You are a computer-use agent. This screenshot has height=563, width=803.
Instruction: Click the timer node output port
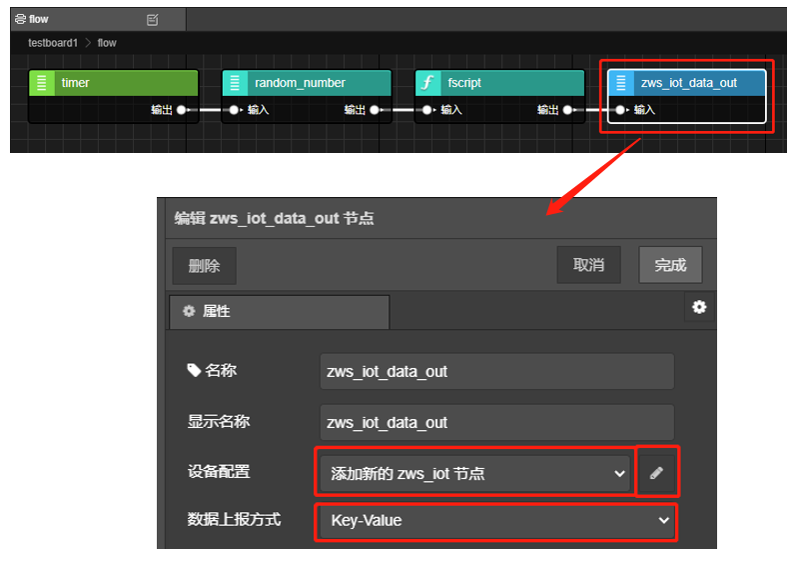click(x=181, y=110)
